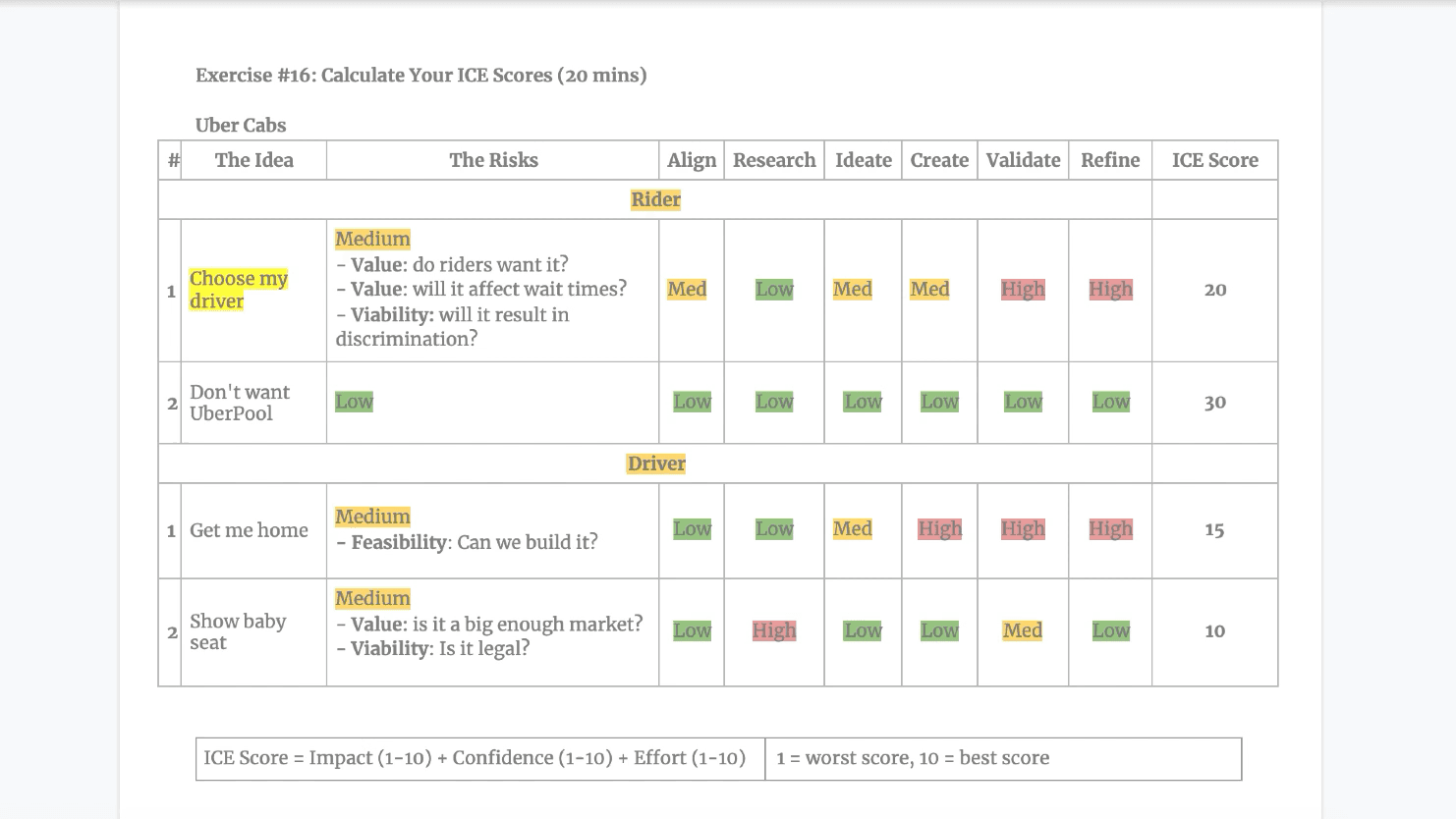
Task: Click the ICE score value 15
Action: 1214,530
